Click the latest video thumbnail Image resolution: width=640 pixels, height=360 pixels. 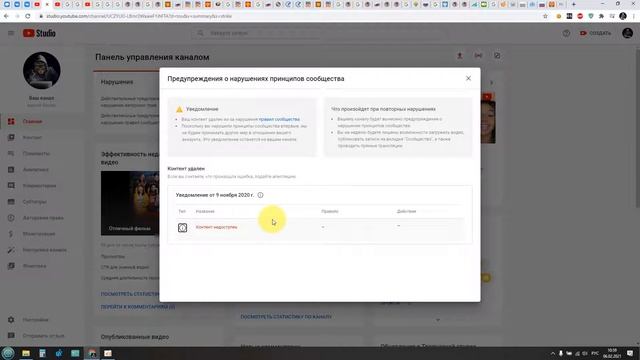(x=130, y=203)
